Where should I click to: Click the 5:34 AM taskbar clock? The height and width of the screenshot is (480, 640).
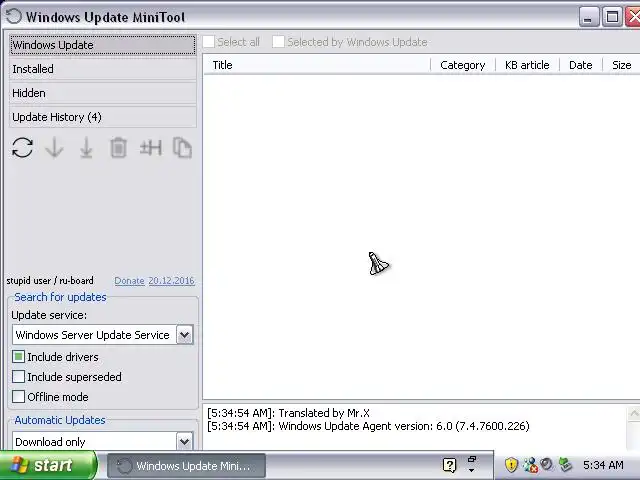[603, 465]
